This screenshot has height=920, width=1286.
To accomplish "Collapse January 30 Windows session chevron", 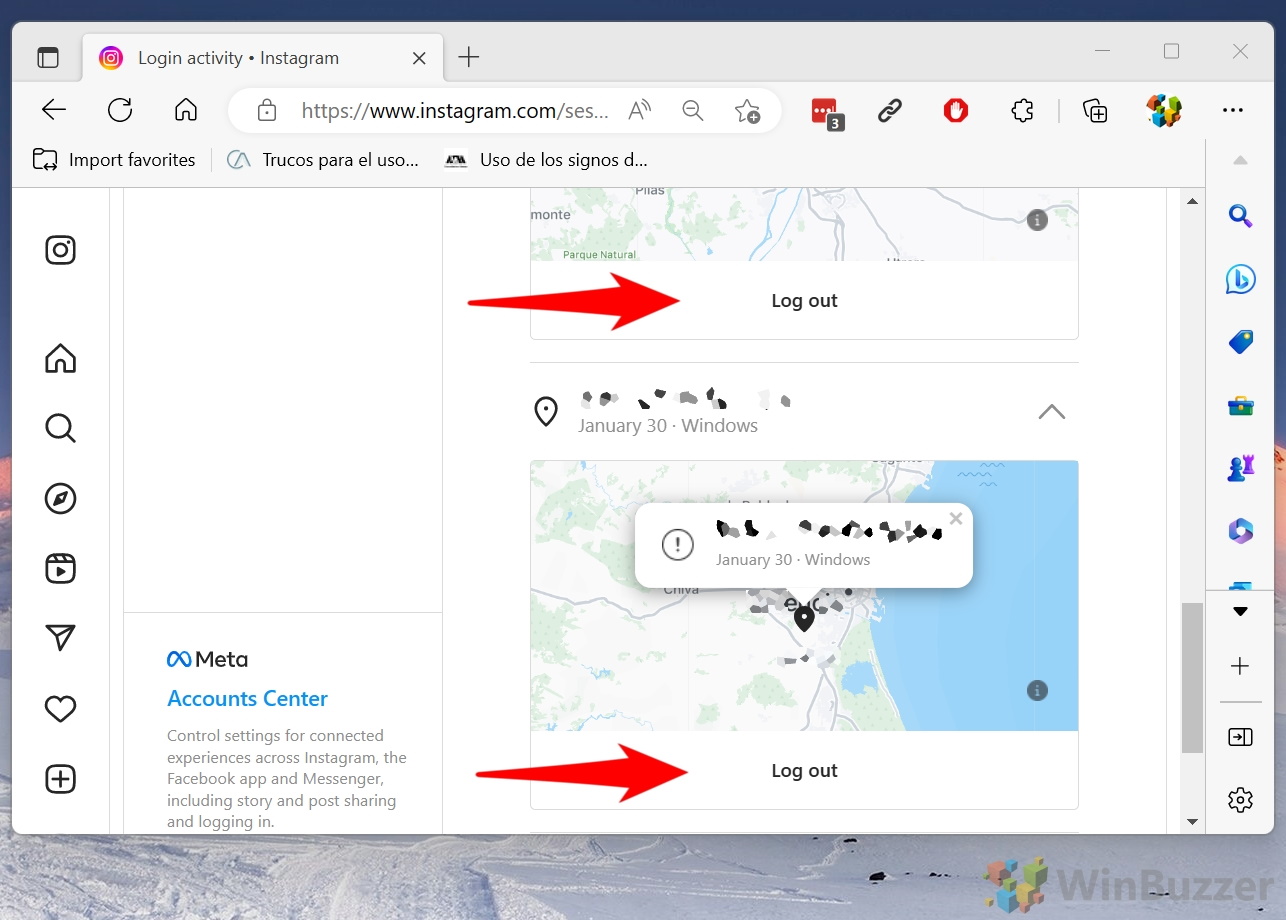I will [1052, 411].
